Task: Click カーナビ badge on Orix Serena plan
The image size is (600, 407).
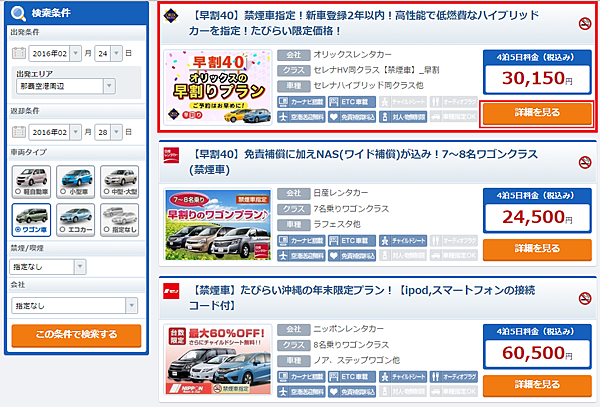Action: (301, 102)
